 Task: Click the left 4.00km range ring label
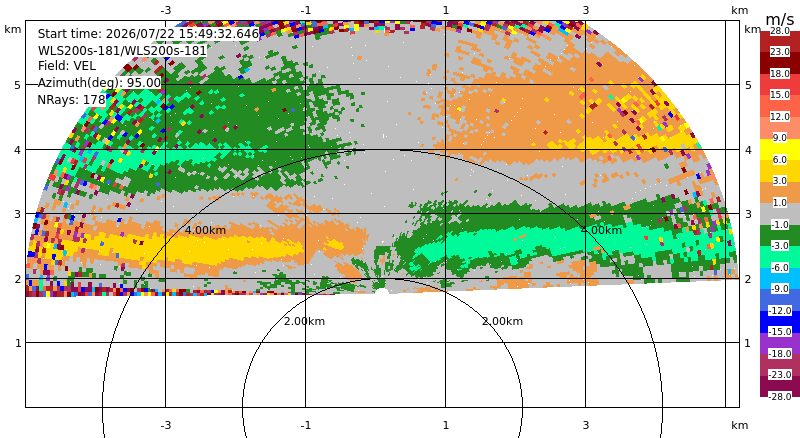(x=205, y=230)
